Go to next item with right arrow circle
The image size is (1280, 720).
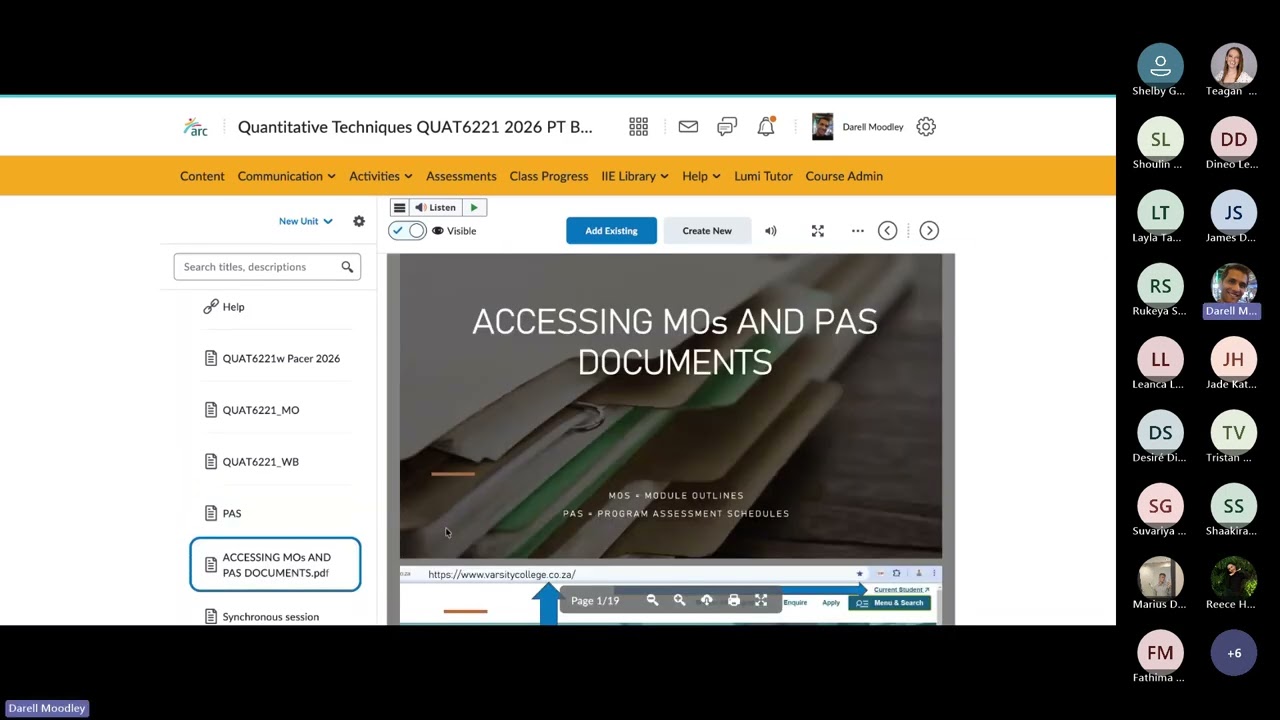point(929,231)
